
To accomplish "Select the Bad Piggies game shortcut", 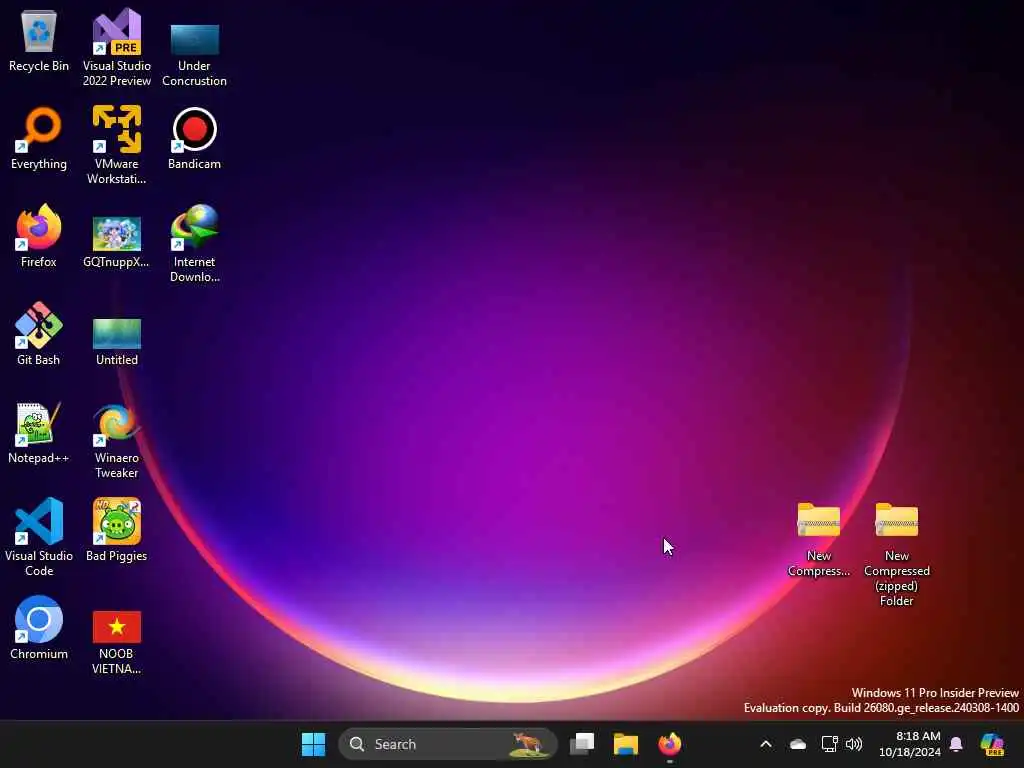I will coord(117,530).
